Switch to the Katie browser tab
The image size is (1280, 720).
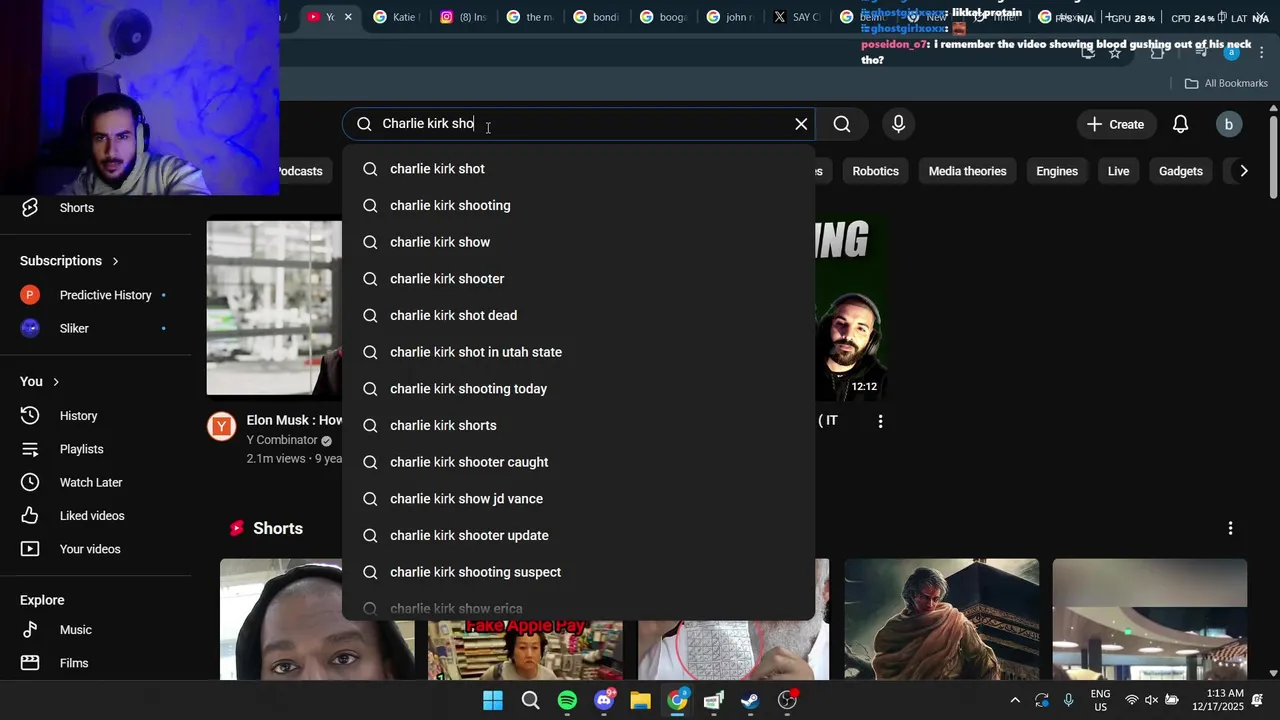pos(396,17)
